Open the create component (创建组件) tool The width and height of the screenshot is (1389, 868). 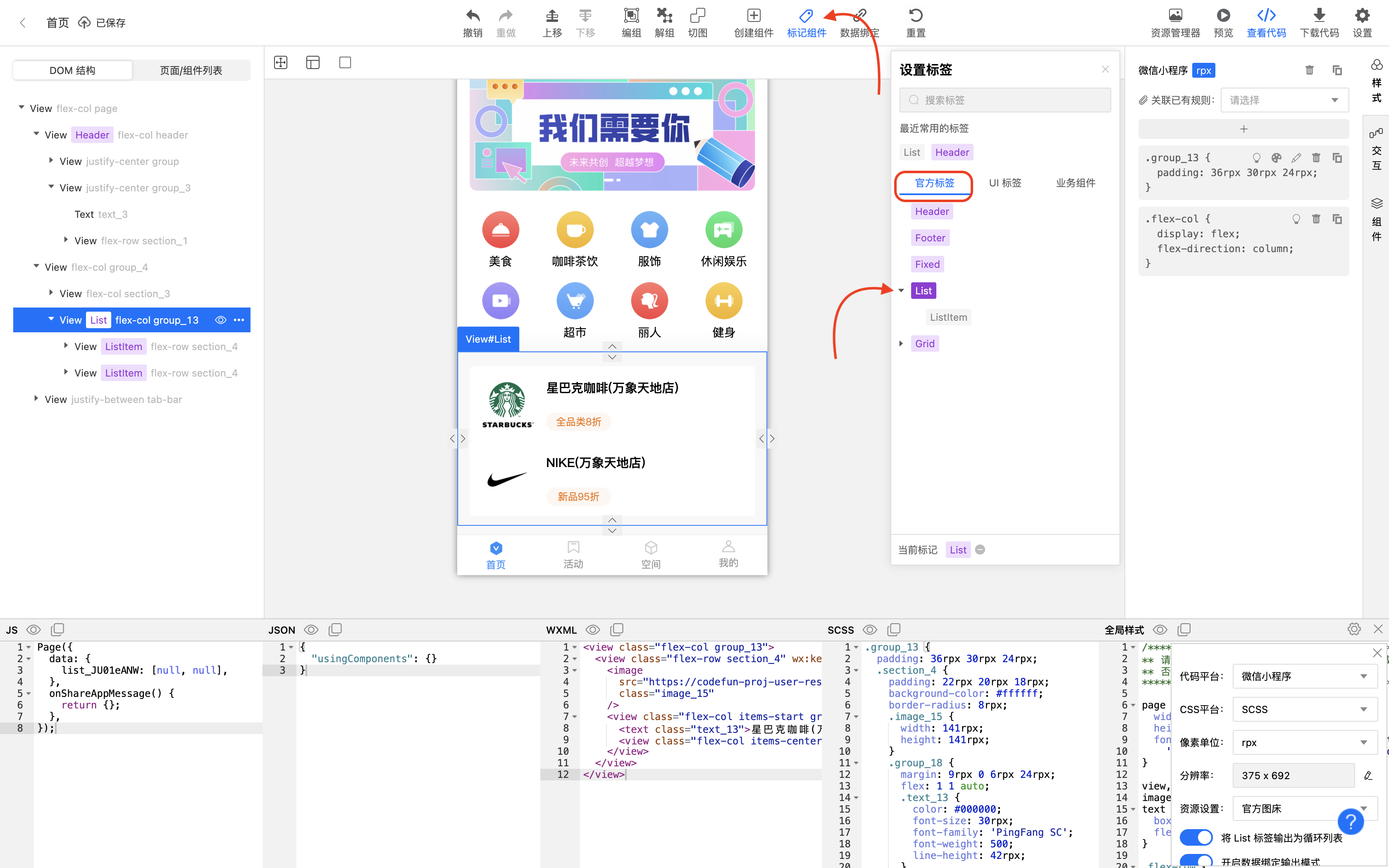click(x=753, y=22)
